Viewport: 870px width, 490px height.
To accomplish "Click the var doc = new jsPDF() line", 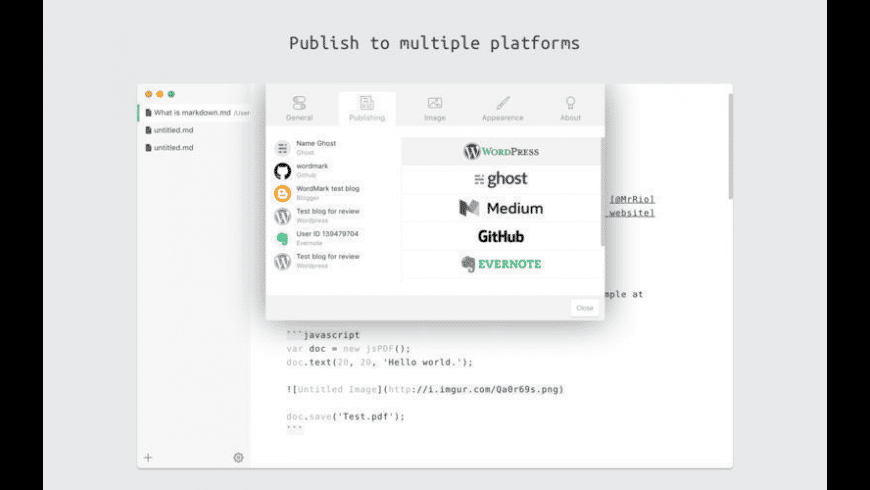I will point(348,349).
